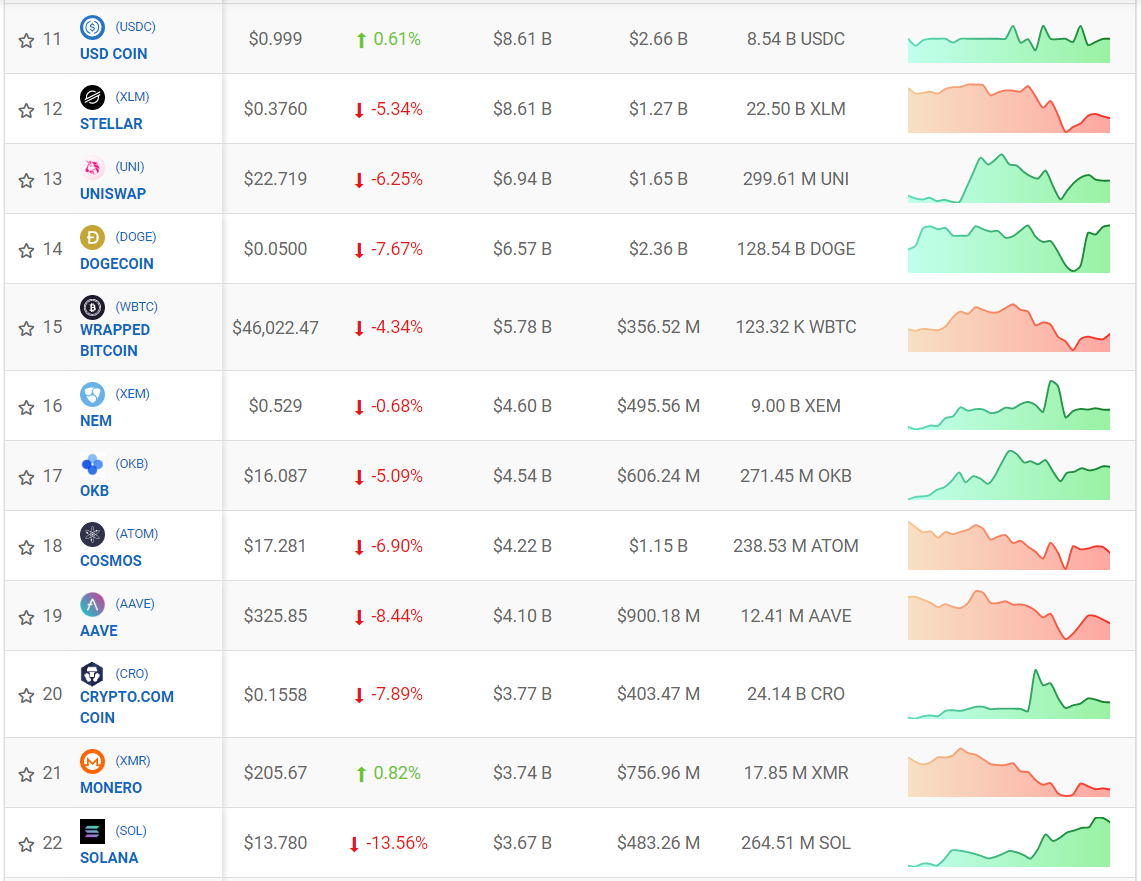Screen dimensions: 1141x881
Task: Select the (WBTC) ticker label
Action: pyautogui.click(x=137, y=306)
